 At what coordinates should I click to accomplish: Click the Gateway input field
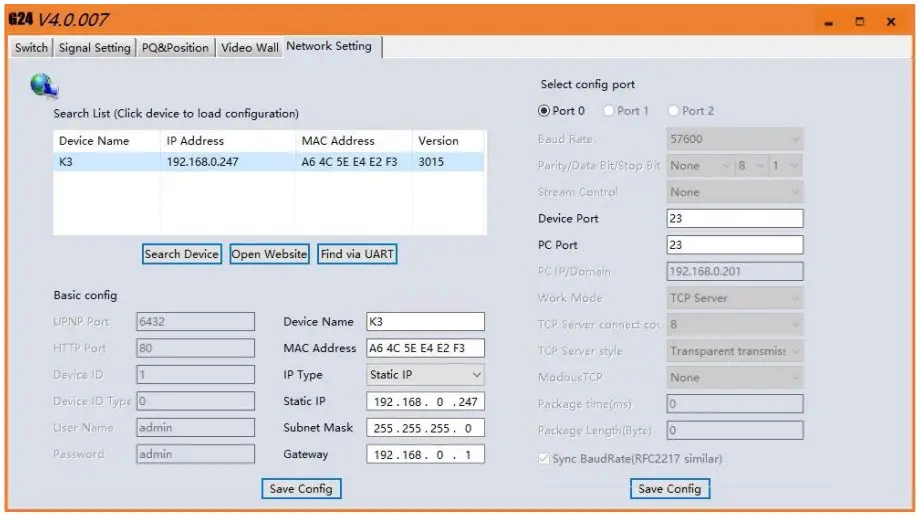[426, 455]
